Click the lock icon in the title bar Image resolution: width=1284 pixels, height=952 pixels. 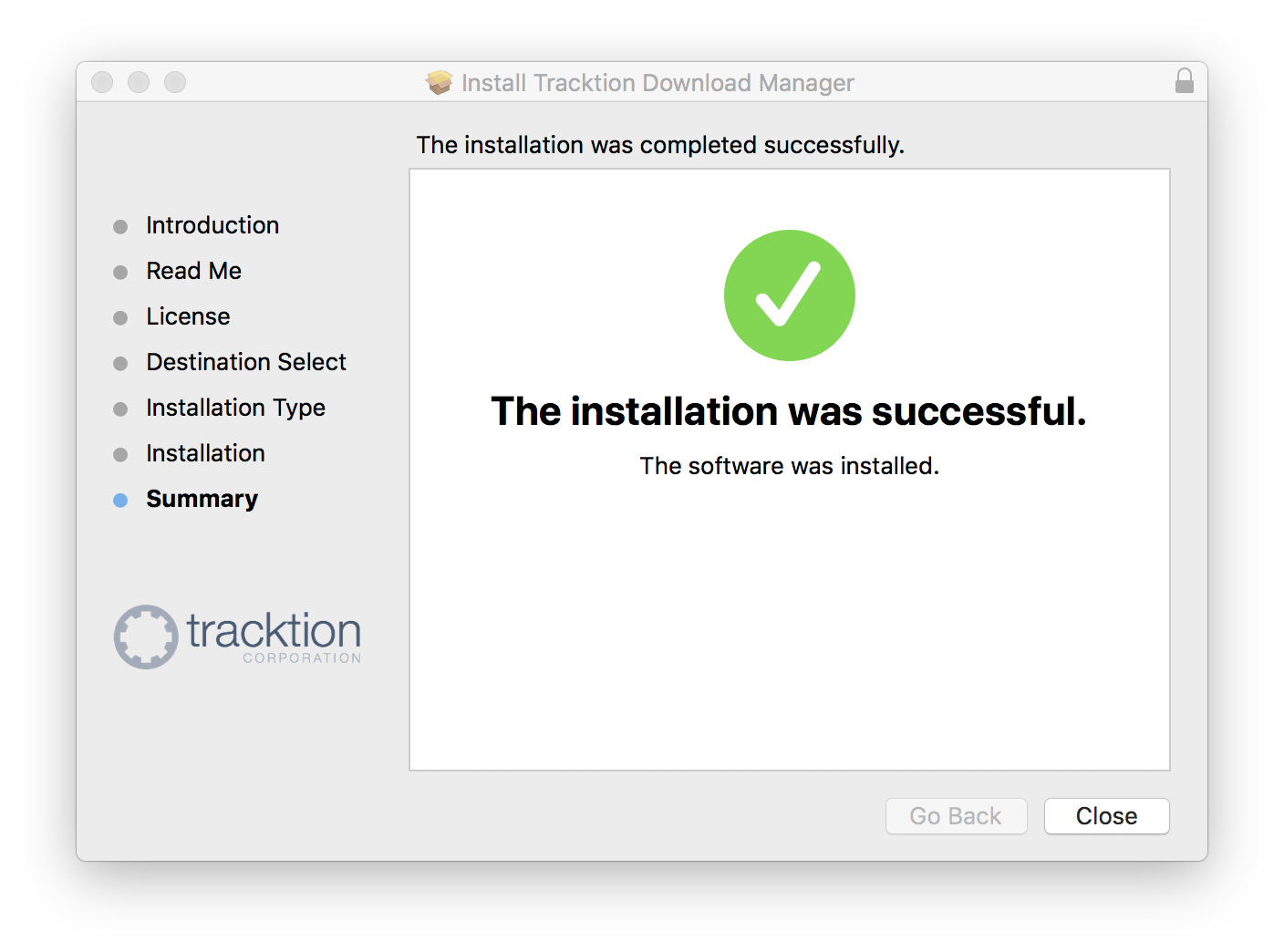[1184, 81]
